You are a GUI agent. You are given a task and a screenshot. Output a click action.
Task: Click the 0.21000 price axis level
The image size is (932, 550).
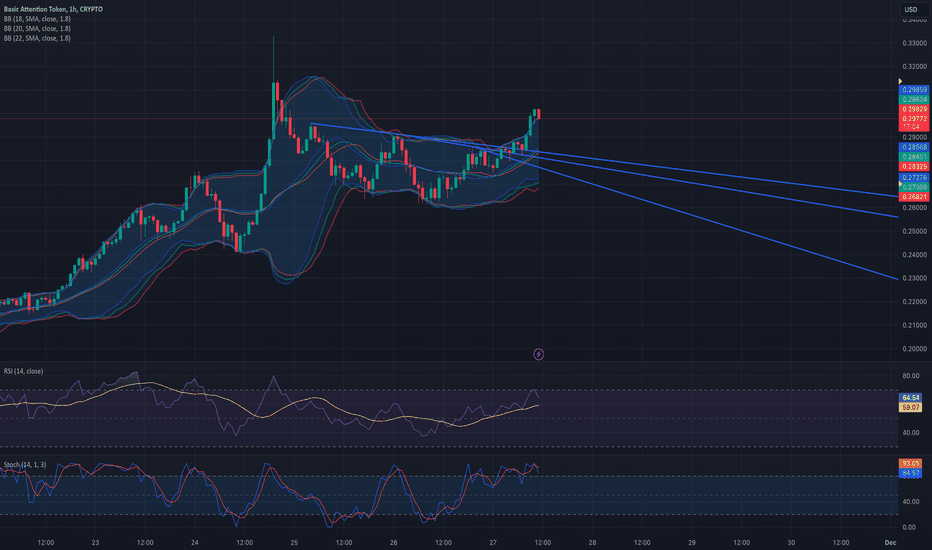pos(914,325)
